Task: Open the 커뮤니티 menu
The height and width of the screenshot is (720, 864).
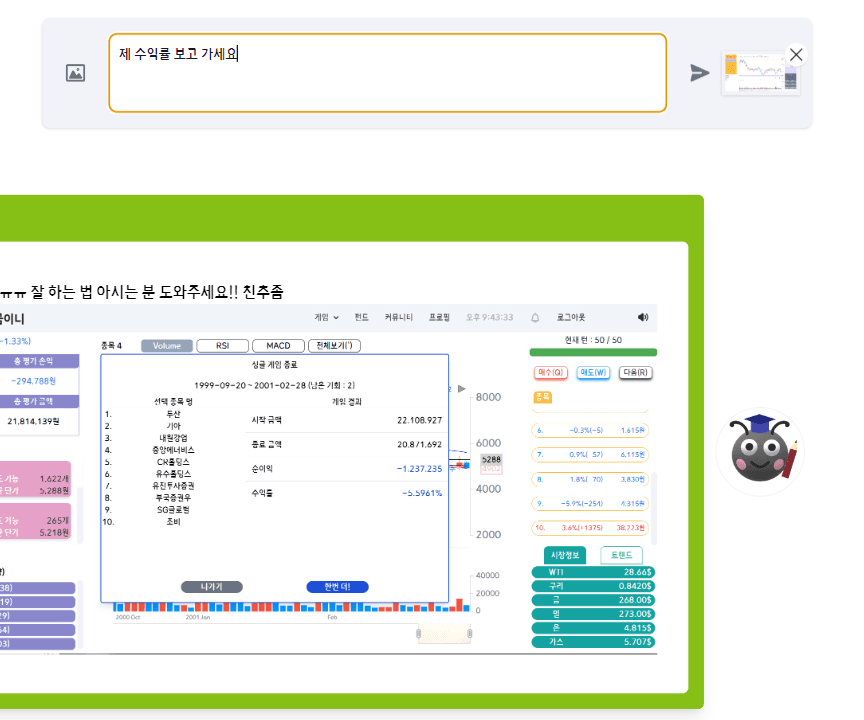Action: click(x=398, y=317)
